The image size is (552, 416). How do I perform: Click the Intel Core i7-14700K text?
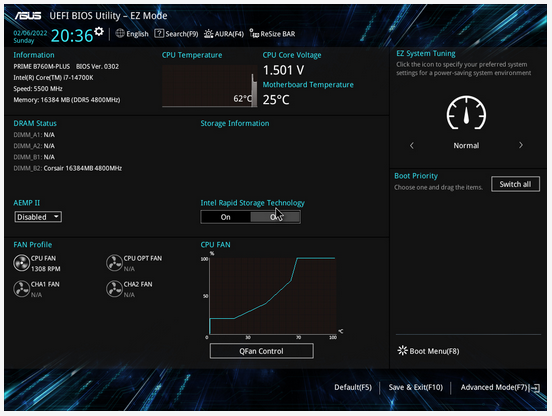coord(53,77)
